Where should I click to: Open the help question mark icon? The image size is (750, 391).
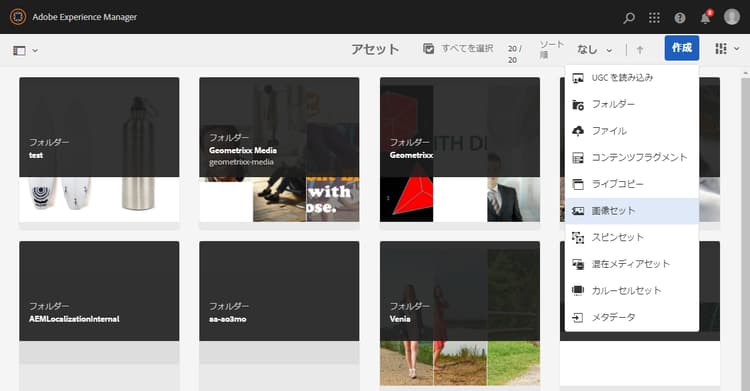coord(680,18)
